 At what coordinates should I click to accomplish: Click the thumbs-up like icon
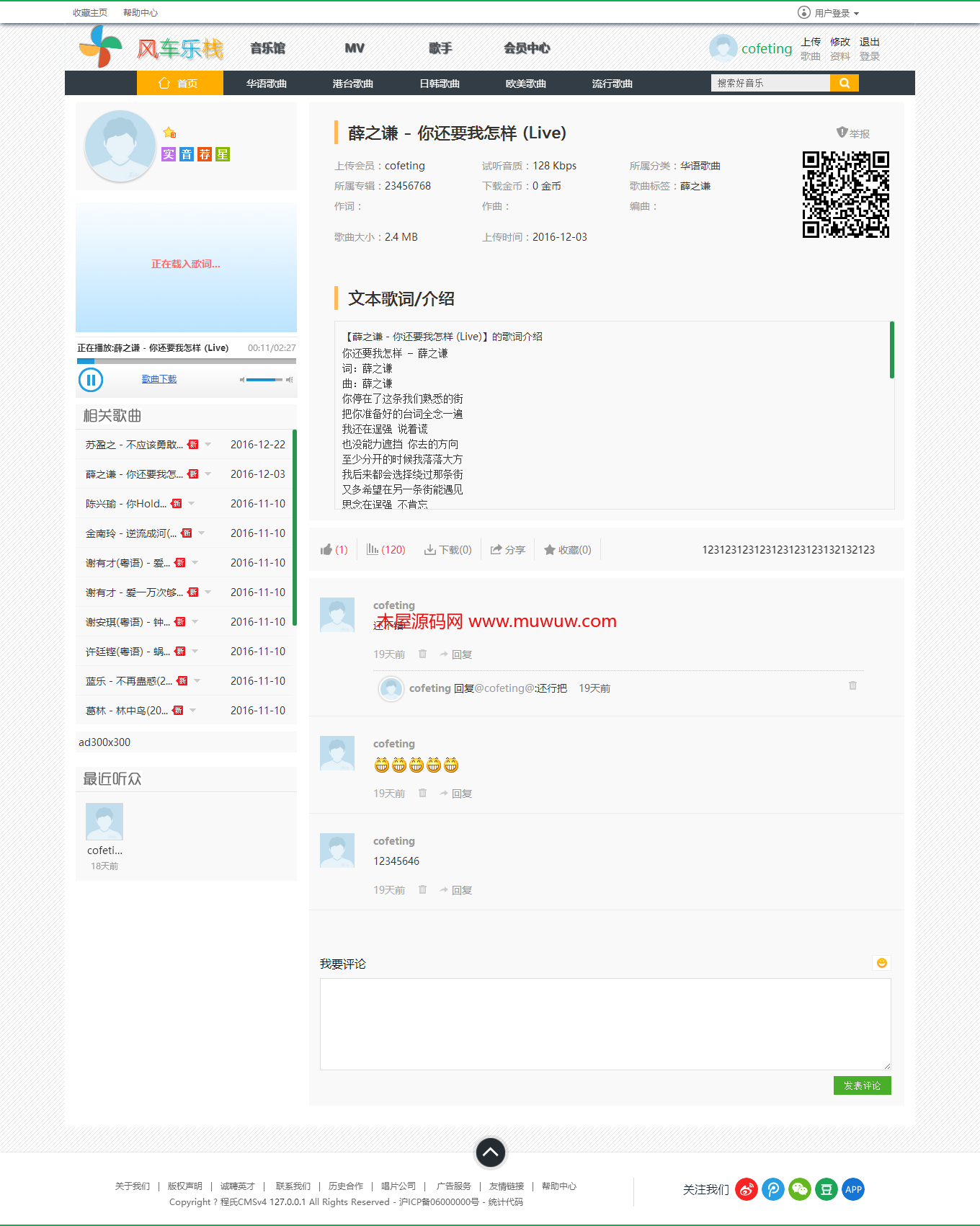coord(326,550)
